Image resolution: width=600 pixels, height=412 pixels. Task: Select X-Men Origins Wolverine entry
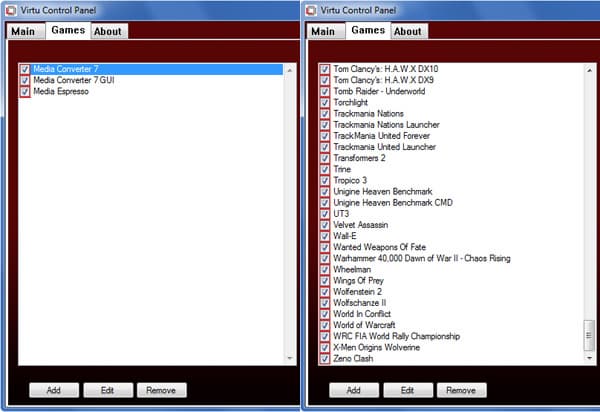[377, 347]
